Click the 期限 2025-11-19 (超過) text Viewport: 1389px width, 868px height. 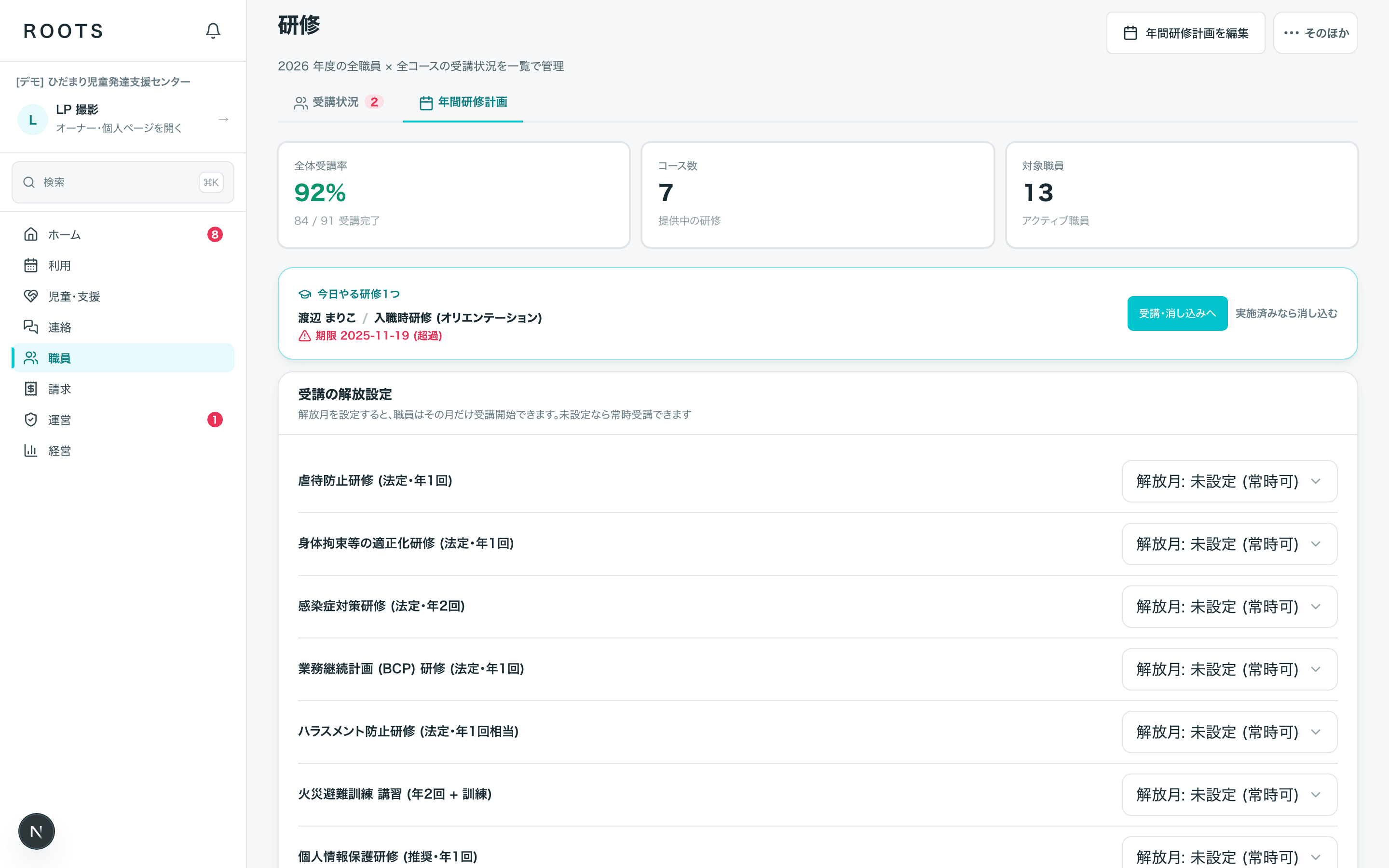click(379, 336)
